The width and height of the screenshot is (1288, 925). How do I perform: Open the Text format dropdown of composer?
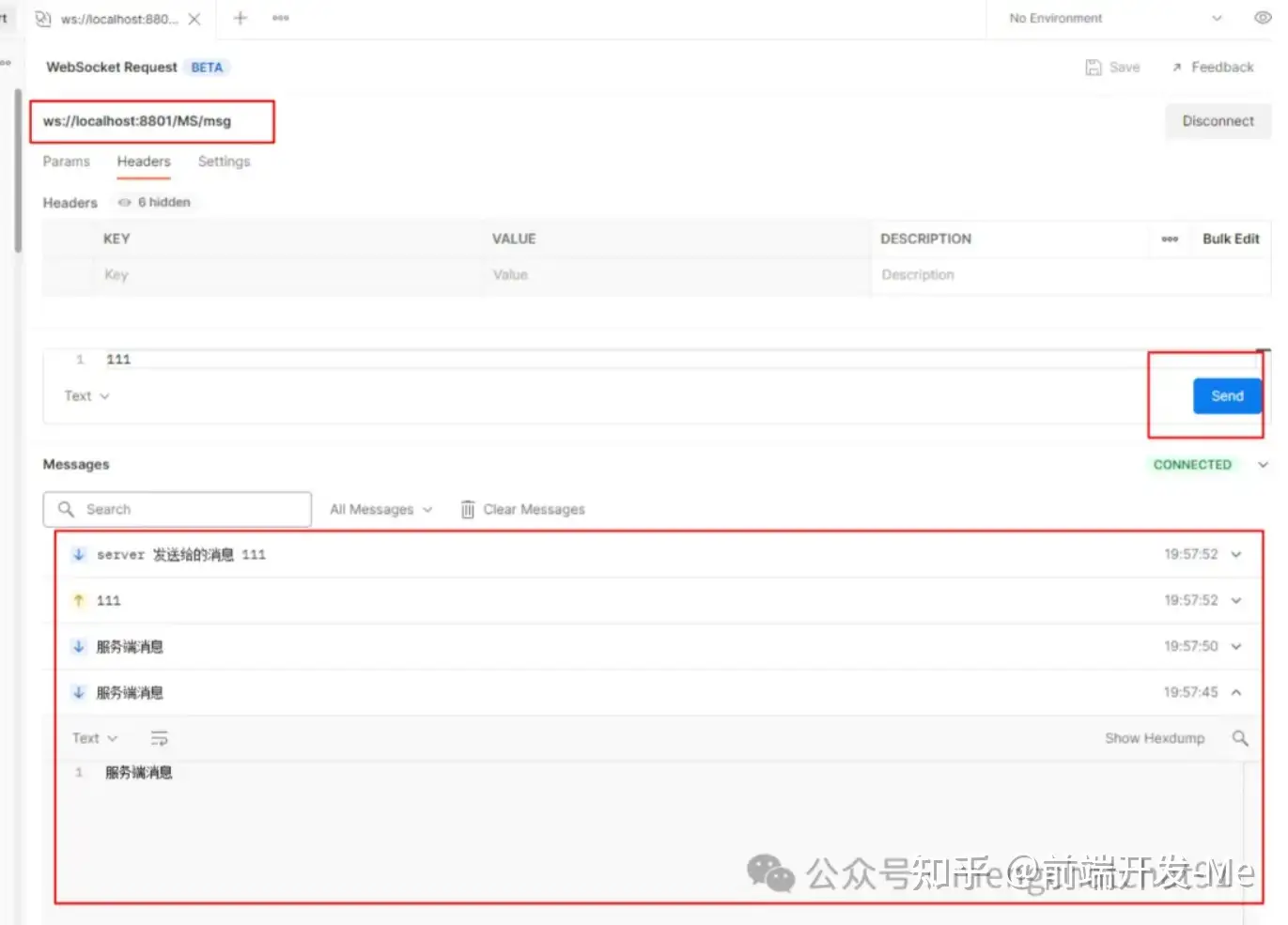pos(86,396)
